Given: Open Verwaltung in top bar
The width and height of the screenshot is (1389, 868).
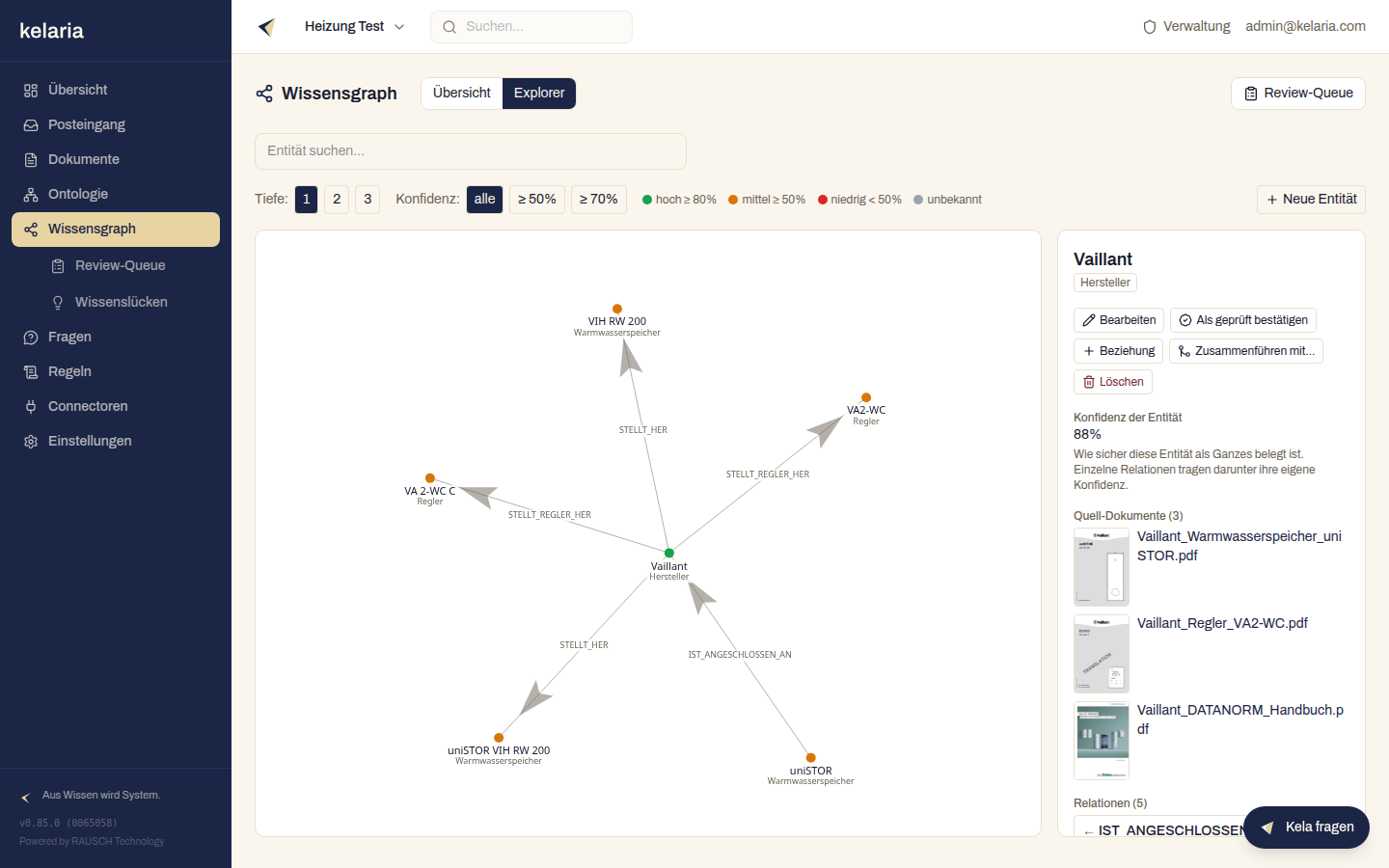Looking at the screenshot, I should point(1186,27).
